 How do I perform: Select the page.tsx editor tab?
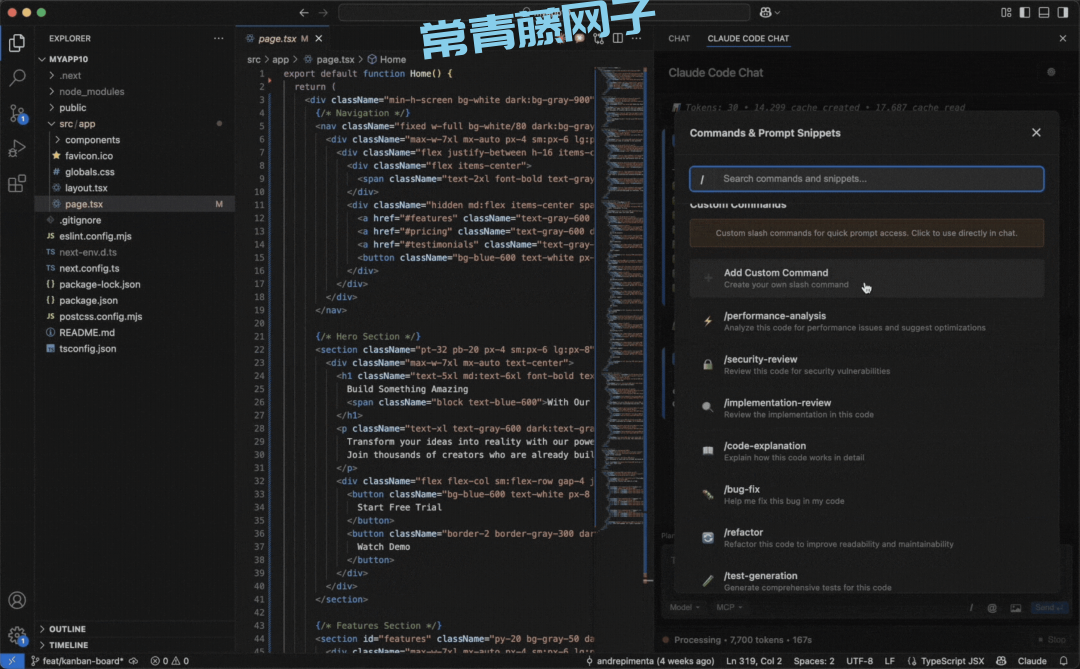(277, 38)
